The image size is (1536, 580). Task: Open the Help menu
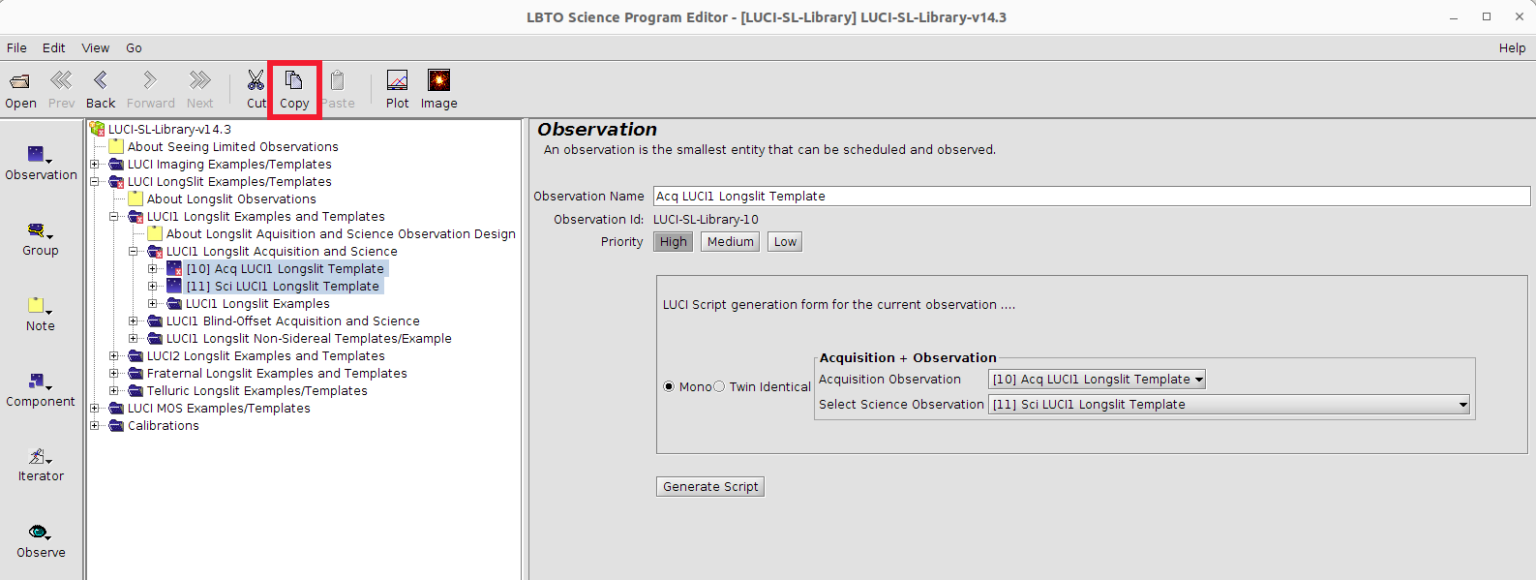[x=1512, y=48]
